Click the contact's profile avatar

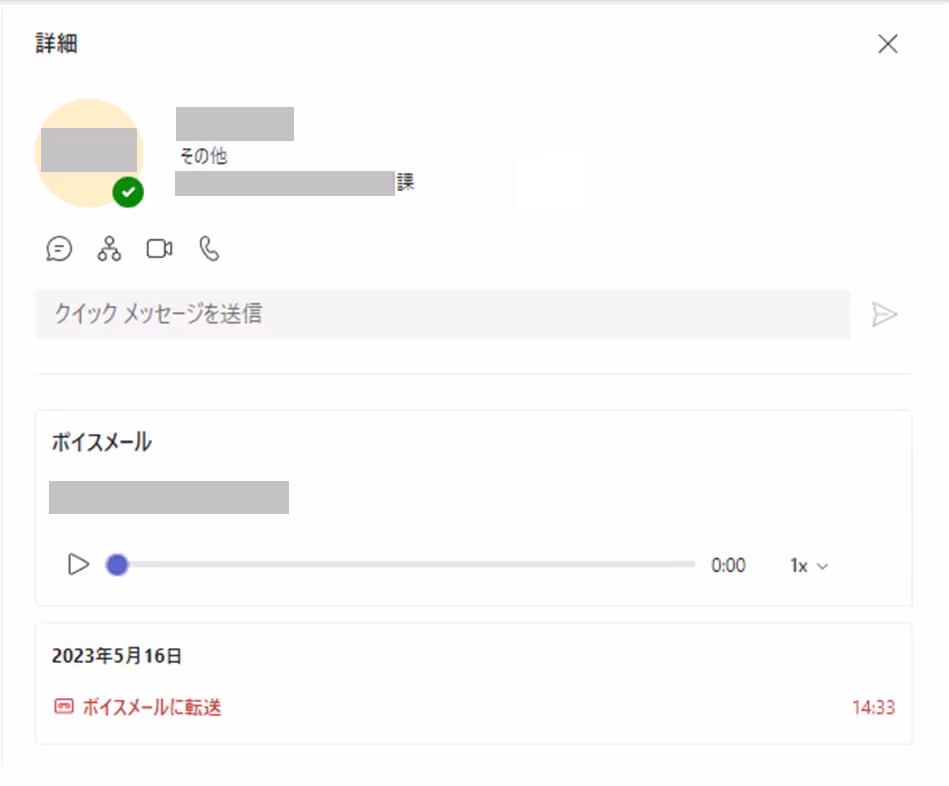89,152
